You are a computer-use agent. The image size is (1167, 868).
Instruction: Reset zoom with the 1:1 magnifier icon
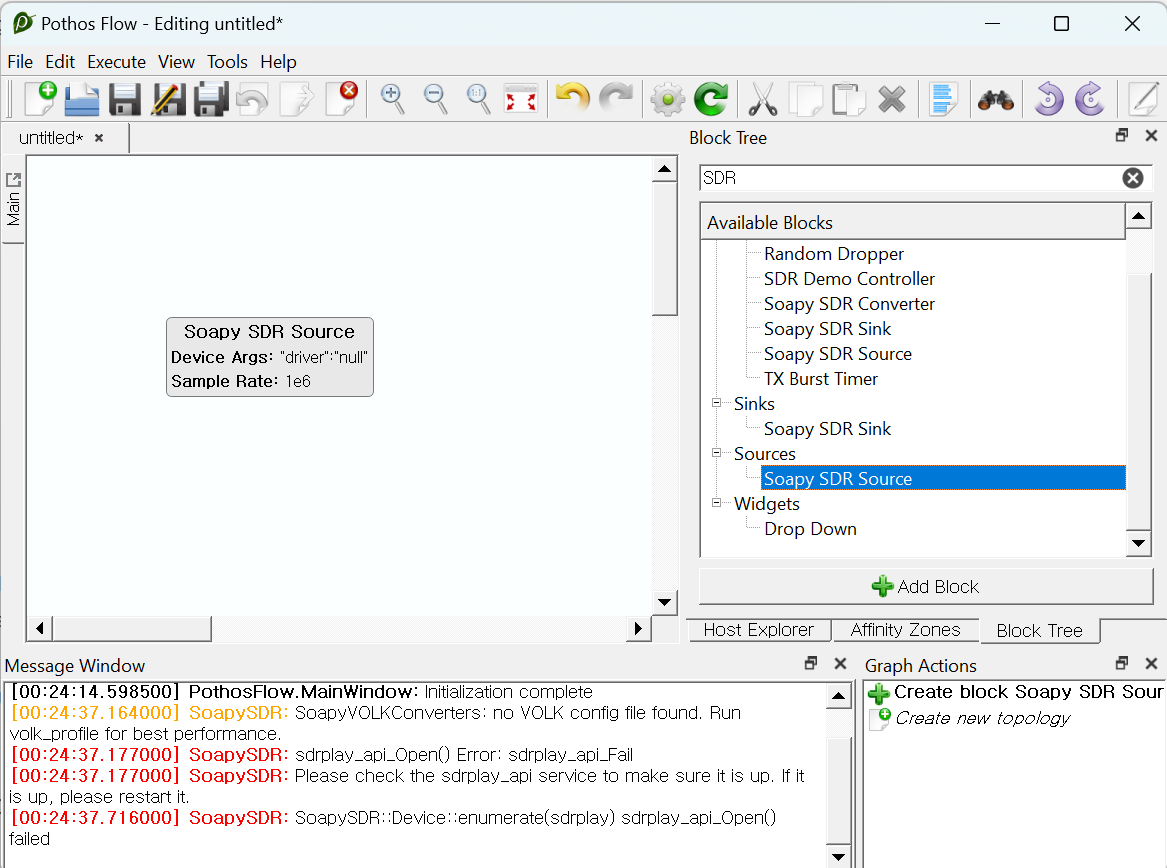coord(478,99)
